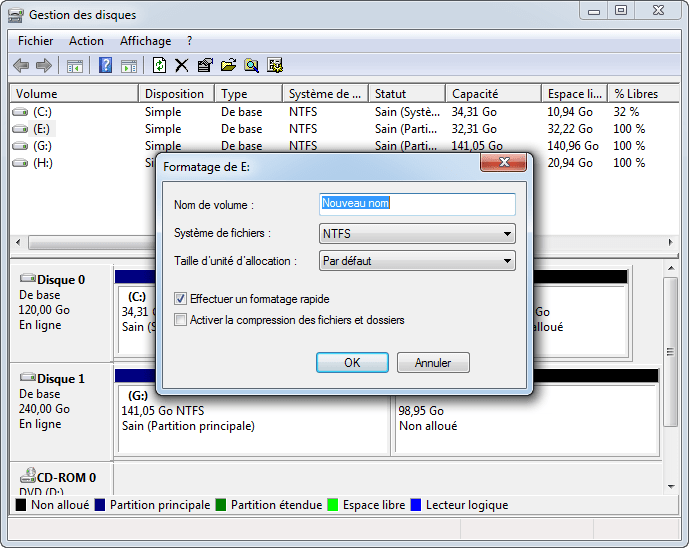Click the 34,31 Go capacity cell
This screenshot has width=689, height=548.
[x=474, y=112]
